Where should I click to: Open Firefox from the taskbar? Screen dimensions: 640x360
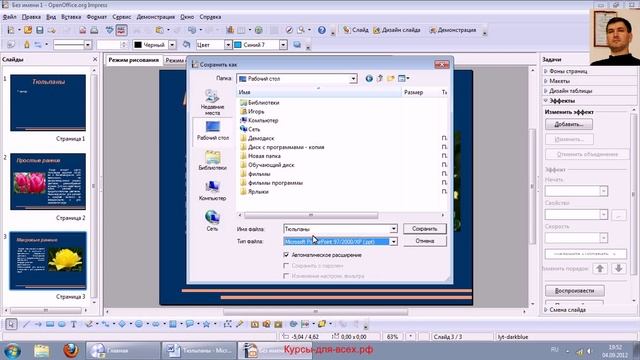click(x=71, y=350)
